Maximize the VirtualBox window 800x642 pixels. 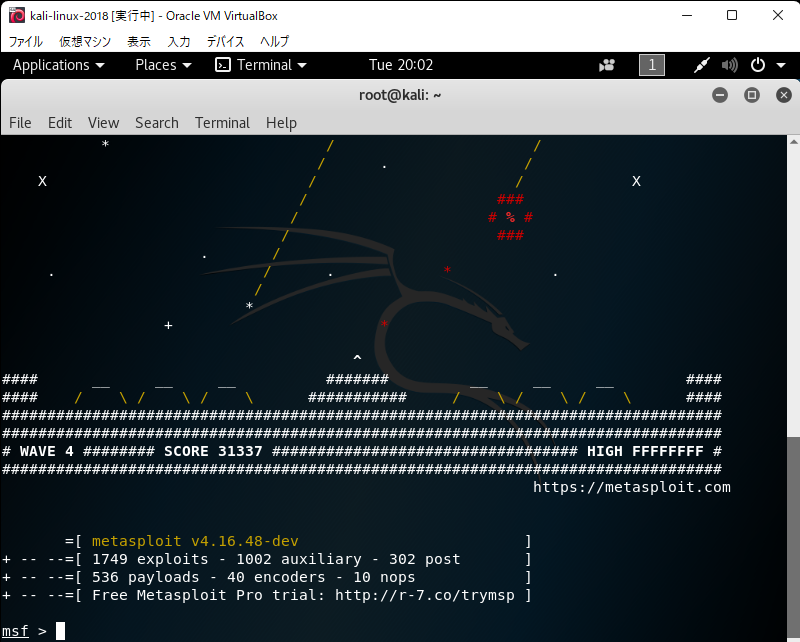(732, 15)
